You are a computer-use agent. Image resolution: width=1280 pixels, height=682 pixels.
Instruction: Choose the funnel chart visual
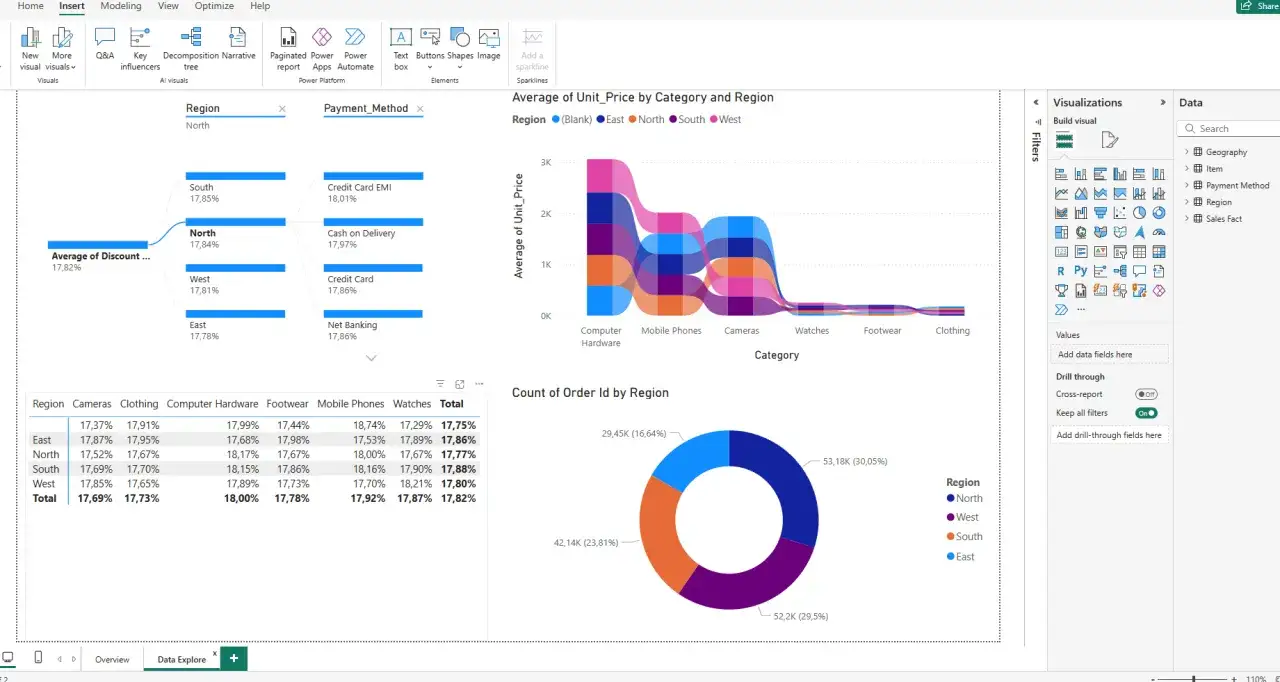coord(1101,213)
